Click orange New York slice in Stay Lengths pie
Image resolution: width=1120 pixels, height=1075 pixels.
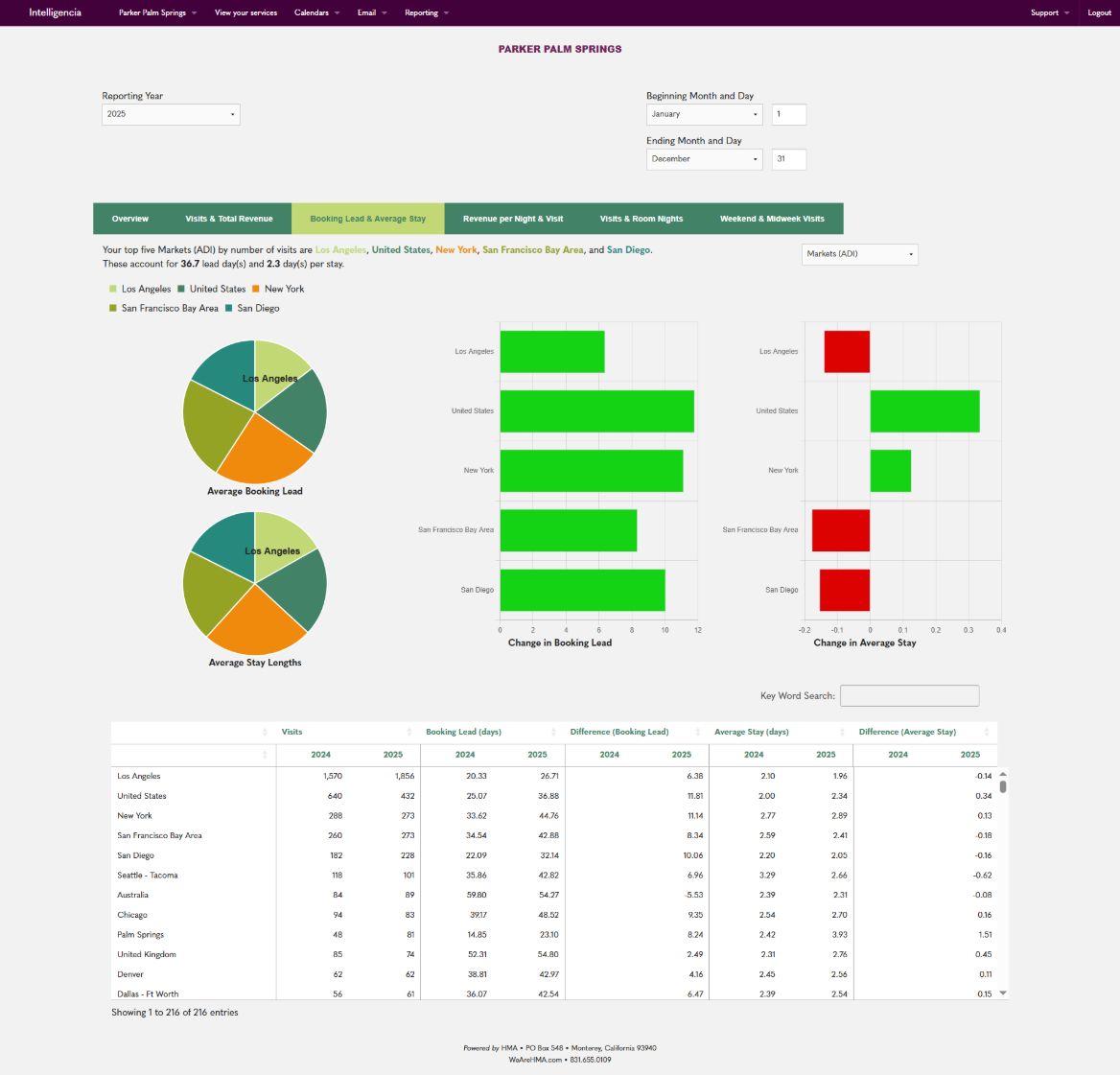[x=257, y=625]
